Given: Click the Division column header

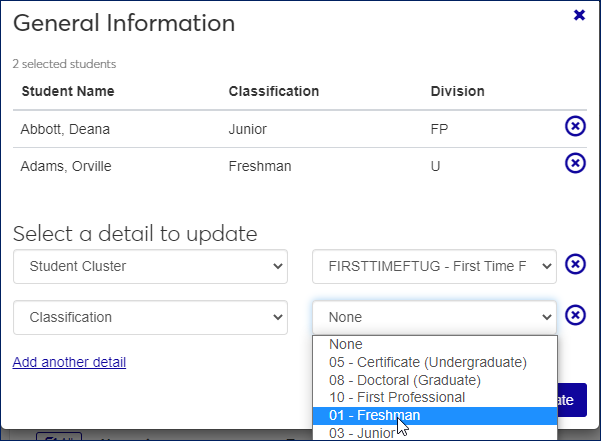Looking at the screenshot, I should point(457,91).
